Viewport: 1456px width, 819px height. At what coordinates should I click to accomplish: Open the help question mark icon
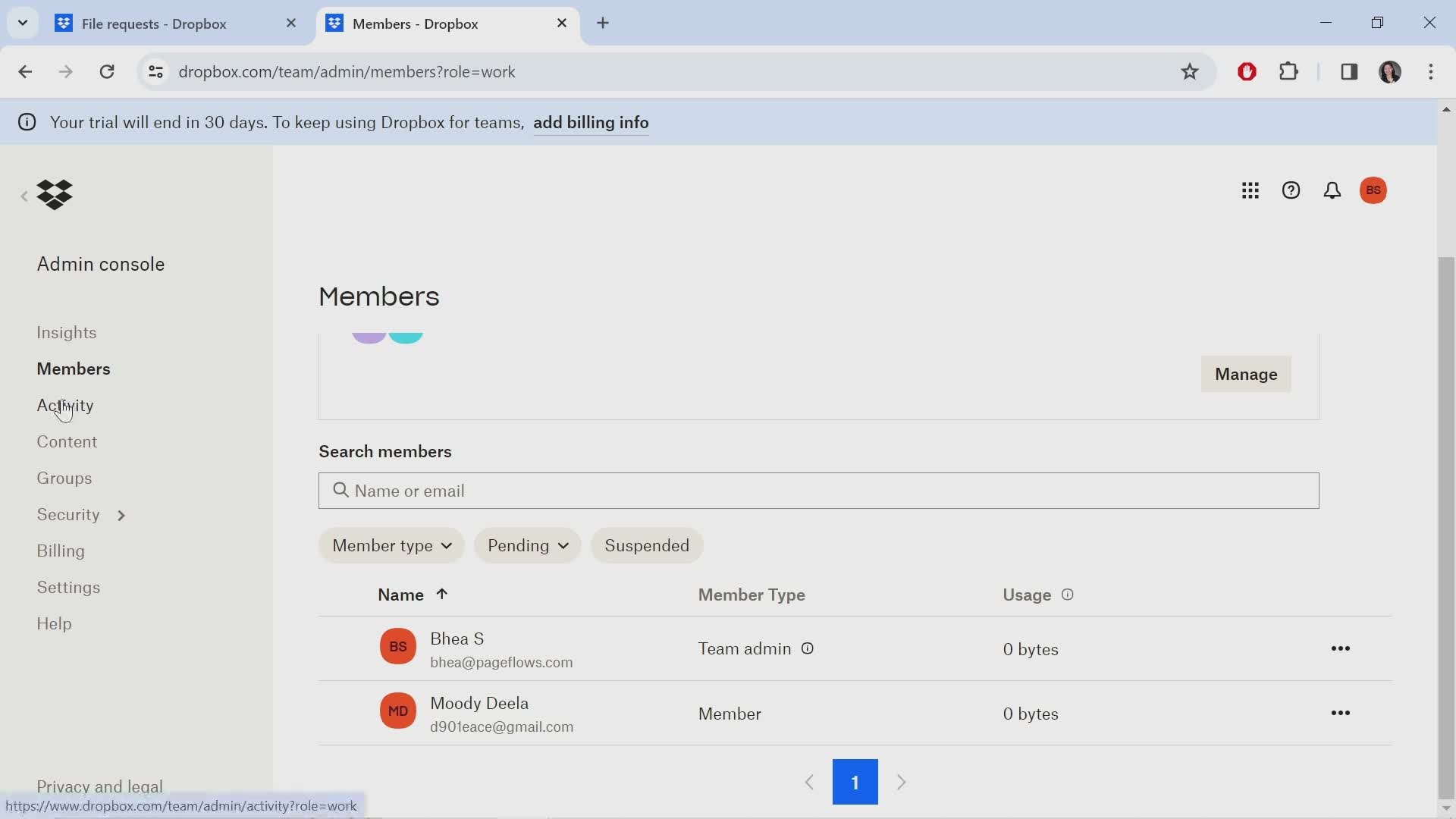click(1291, 190)
